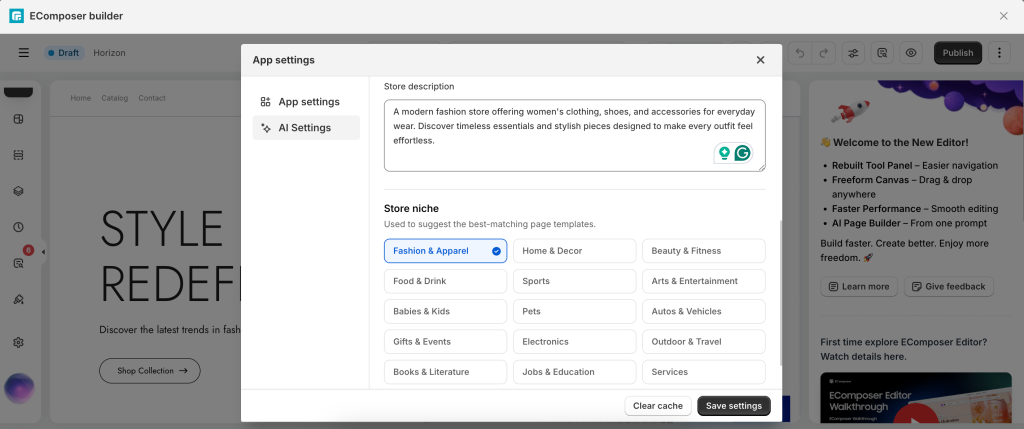Click the undo arrow in editor toolbar

coord(800,53)
